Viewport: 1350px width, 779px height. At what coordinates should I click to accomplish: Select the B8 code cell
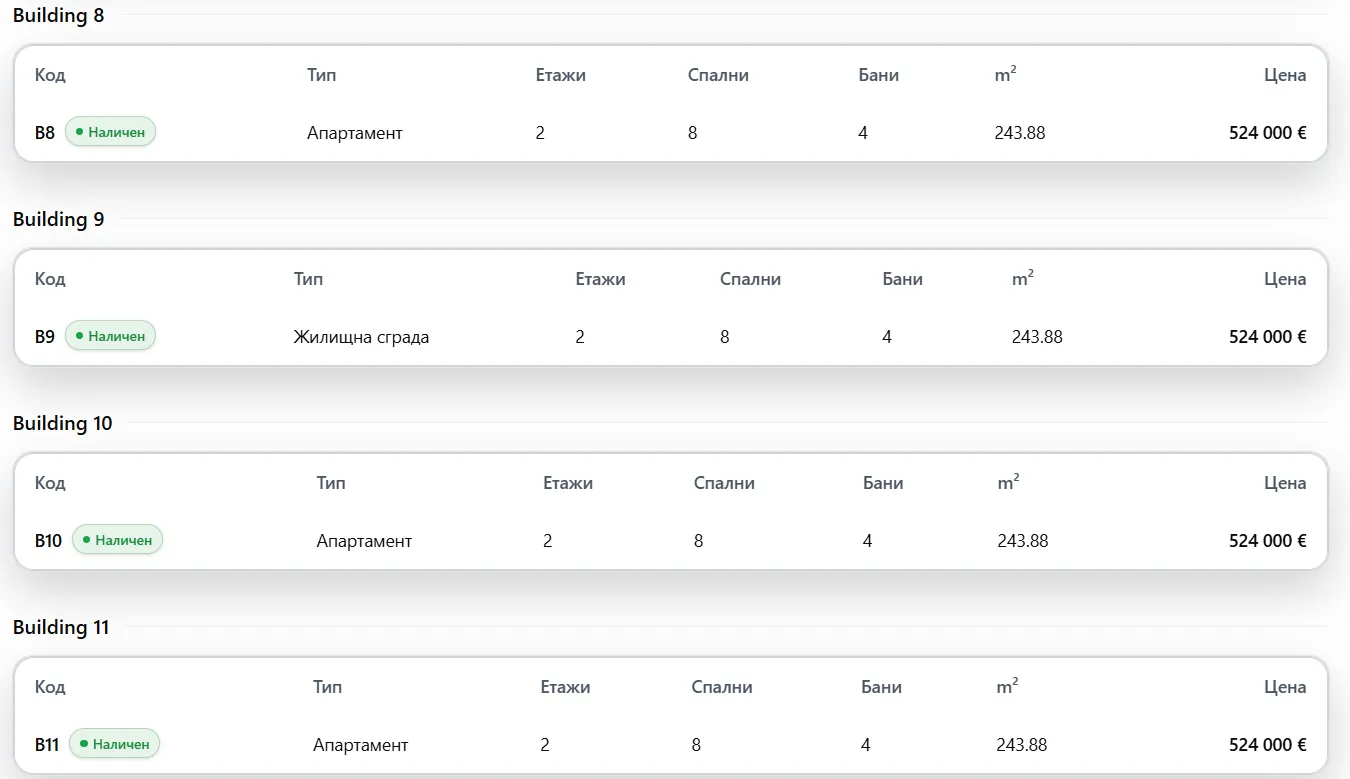point(45,132)
